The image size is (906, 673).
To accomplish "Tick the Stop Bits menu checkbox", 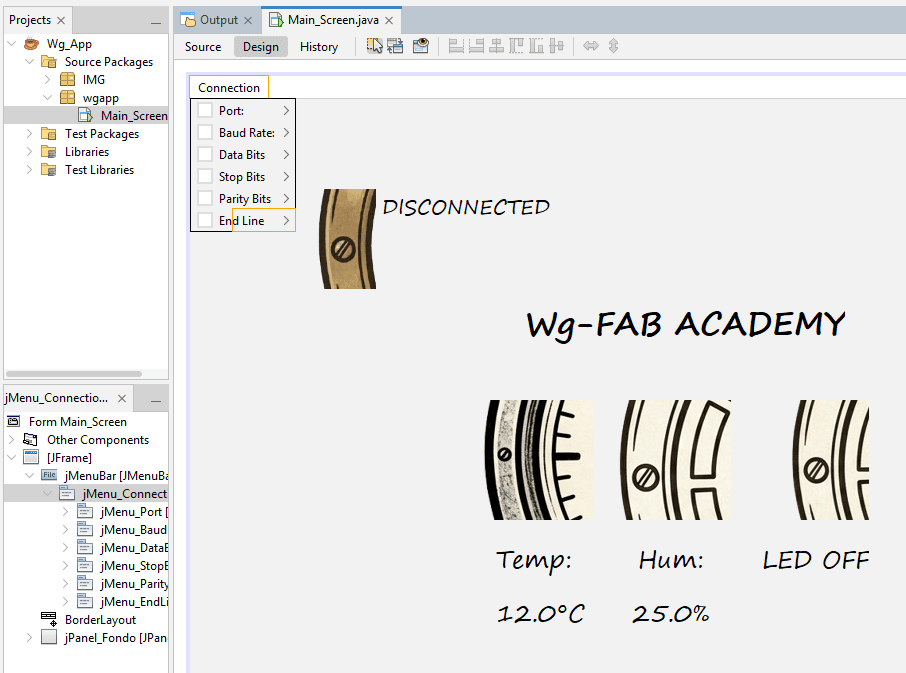I will click(205, 176).
